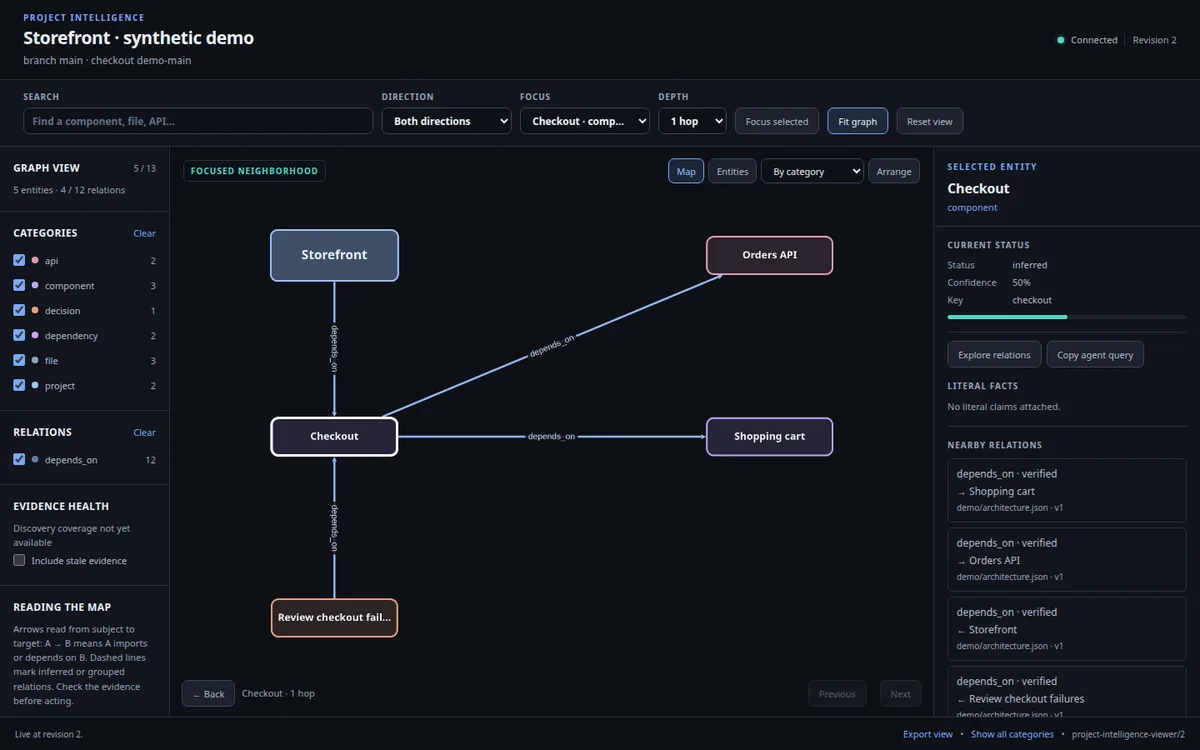Image resolution: width=1200 pixels, height=750 pixels.
Task: Switch to the Map view tab
Action: coord(686,172)
